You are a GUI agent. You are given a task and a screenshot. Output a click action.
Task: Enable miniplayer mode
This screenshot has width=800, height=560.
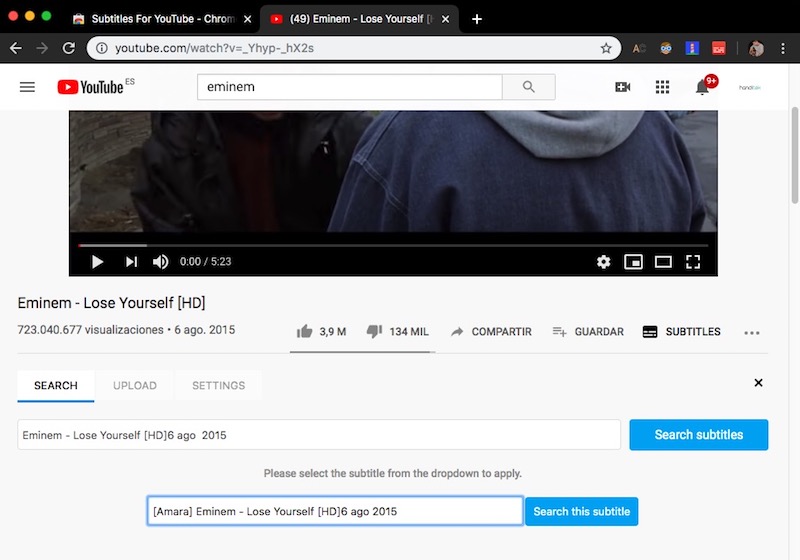point(633,262)
